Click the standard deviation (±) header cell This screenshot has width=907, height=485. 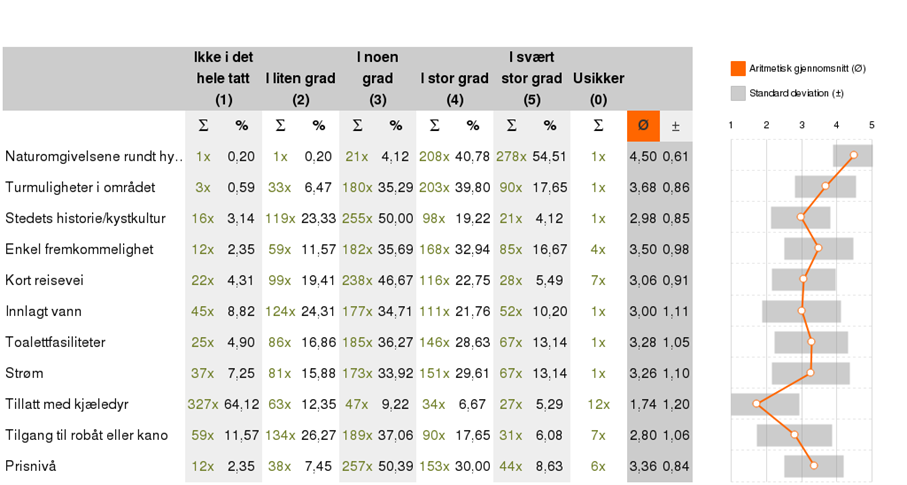(676, 126)
